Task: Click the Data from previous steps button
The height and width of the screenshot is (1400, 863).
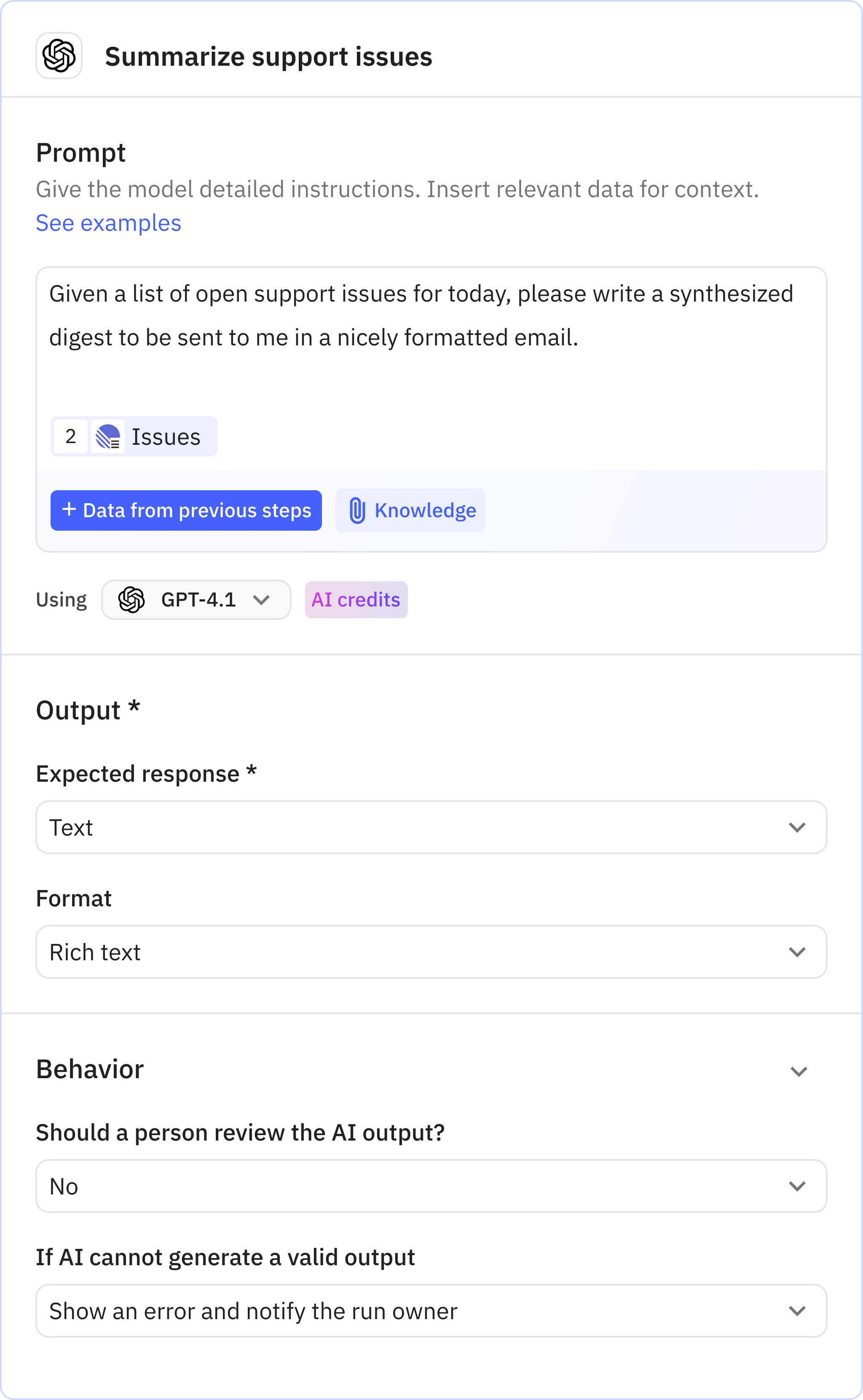Action: coord(185,510)
